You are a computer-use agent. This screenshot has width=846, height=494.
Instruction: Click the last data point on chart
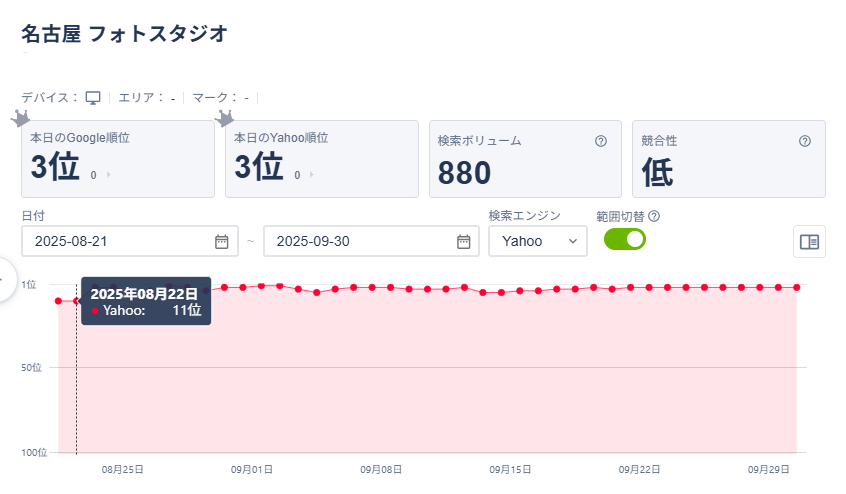[x=797, y=287]
